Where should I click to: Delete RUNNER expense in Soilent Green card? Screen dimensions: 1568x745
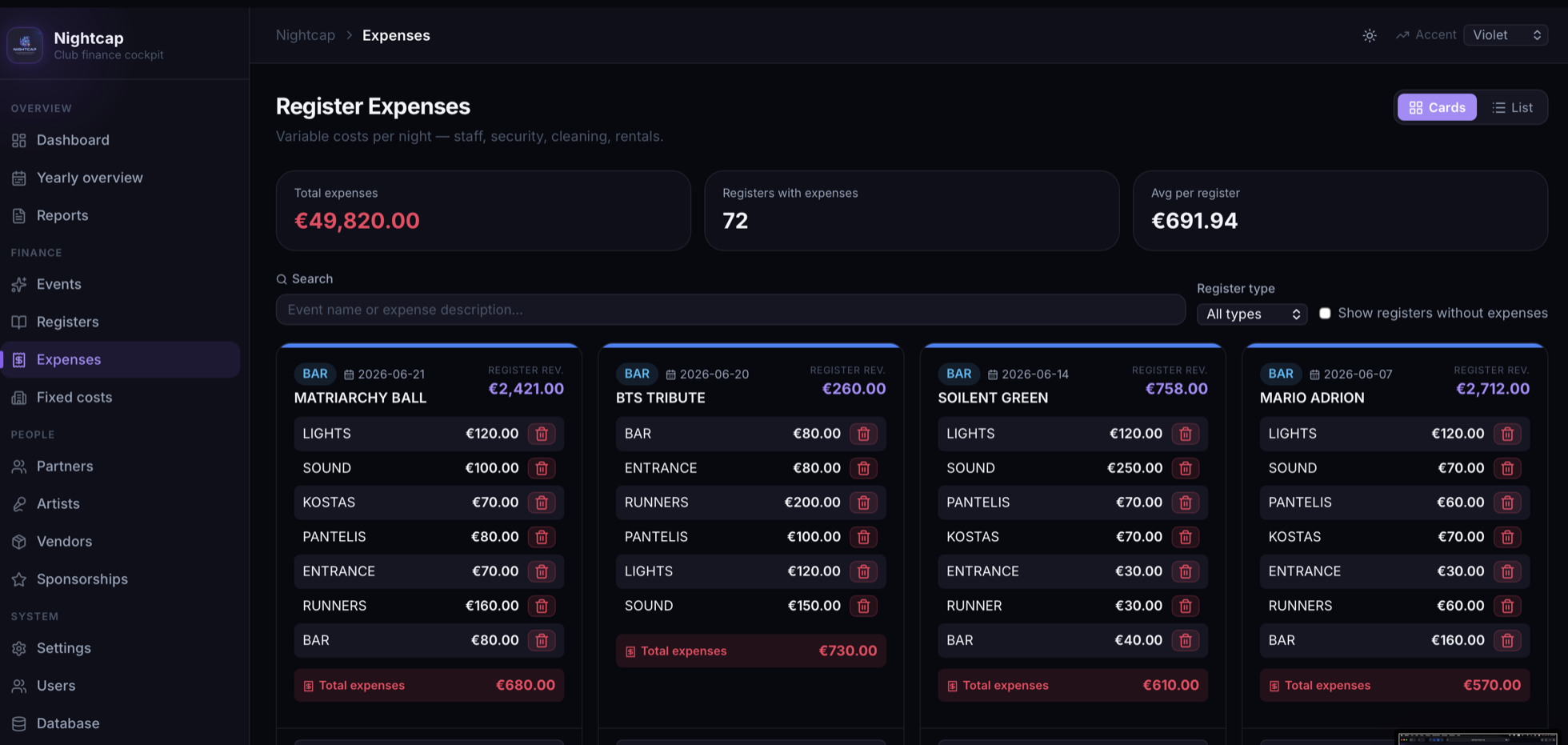click(1186, 606)
